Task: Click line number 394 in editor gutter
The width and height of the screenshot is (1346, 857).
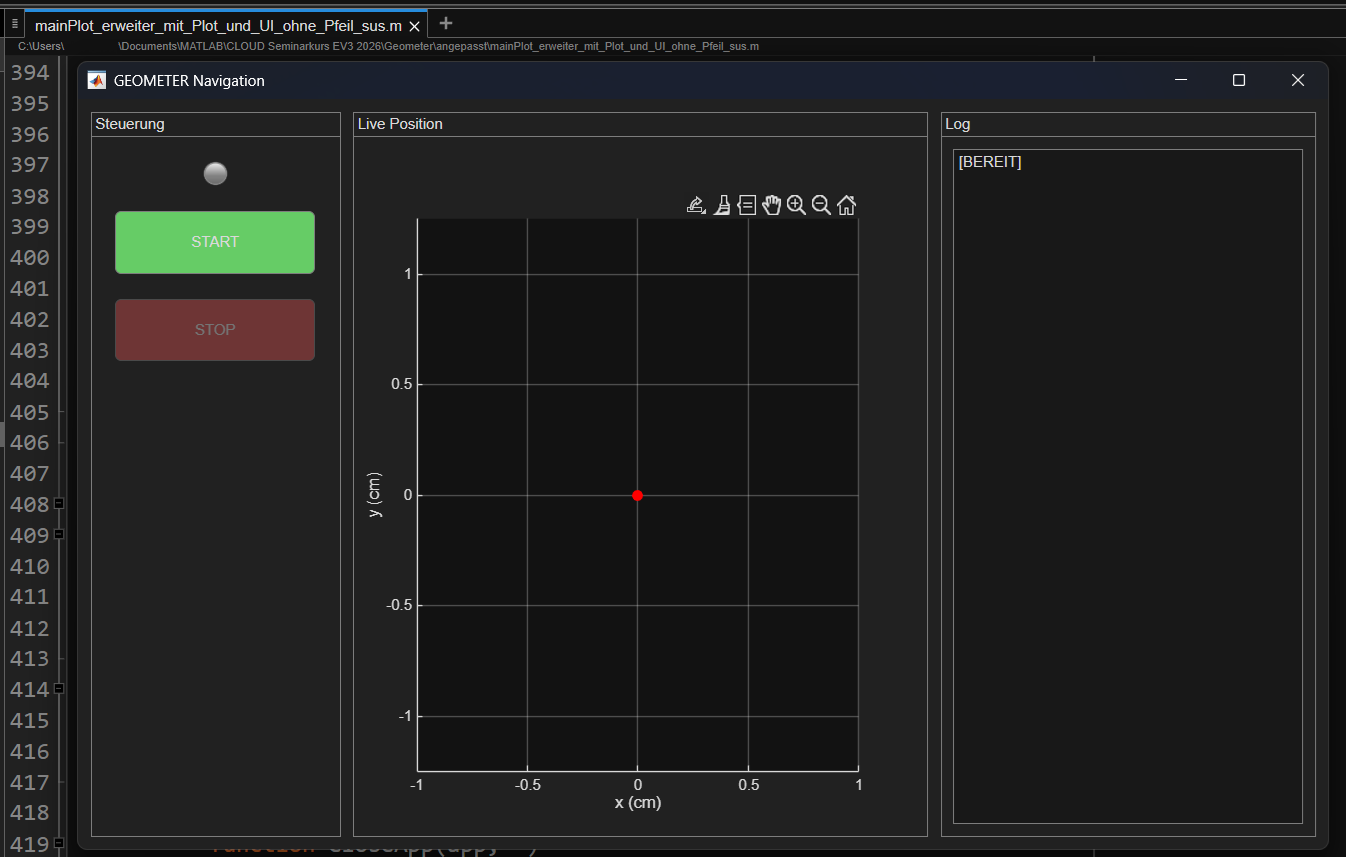Action: (29, 73)
